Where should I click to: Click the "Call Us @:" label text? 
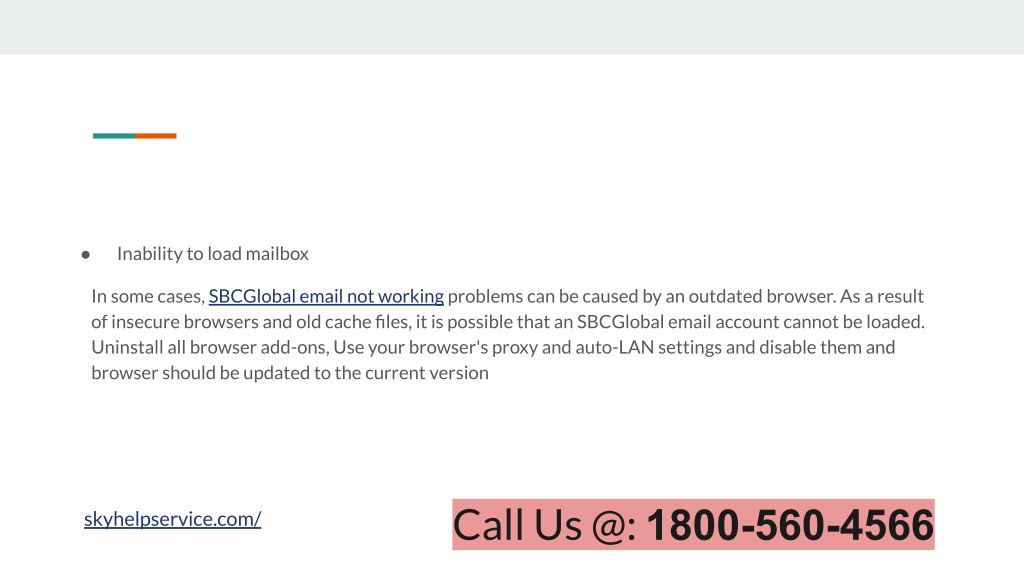(x=545, y=525)
